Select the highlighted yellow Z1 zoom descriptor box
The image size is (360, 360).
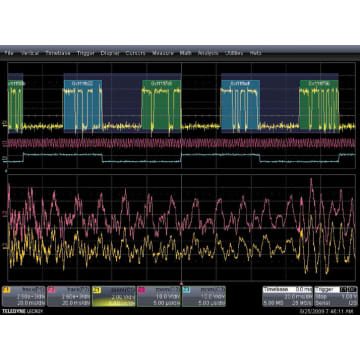pyautogui.click(x=114, y=296)
